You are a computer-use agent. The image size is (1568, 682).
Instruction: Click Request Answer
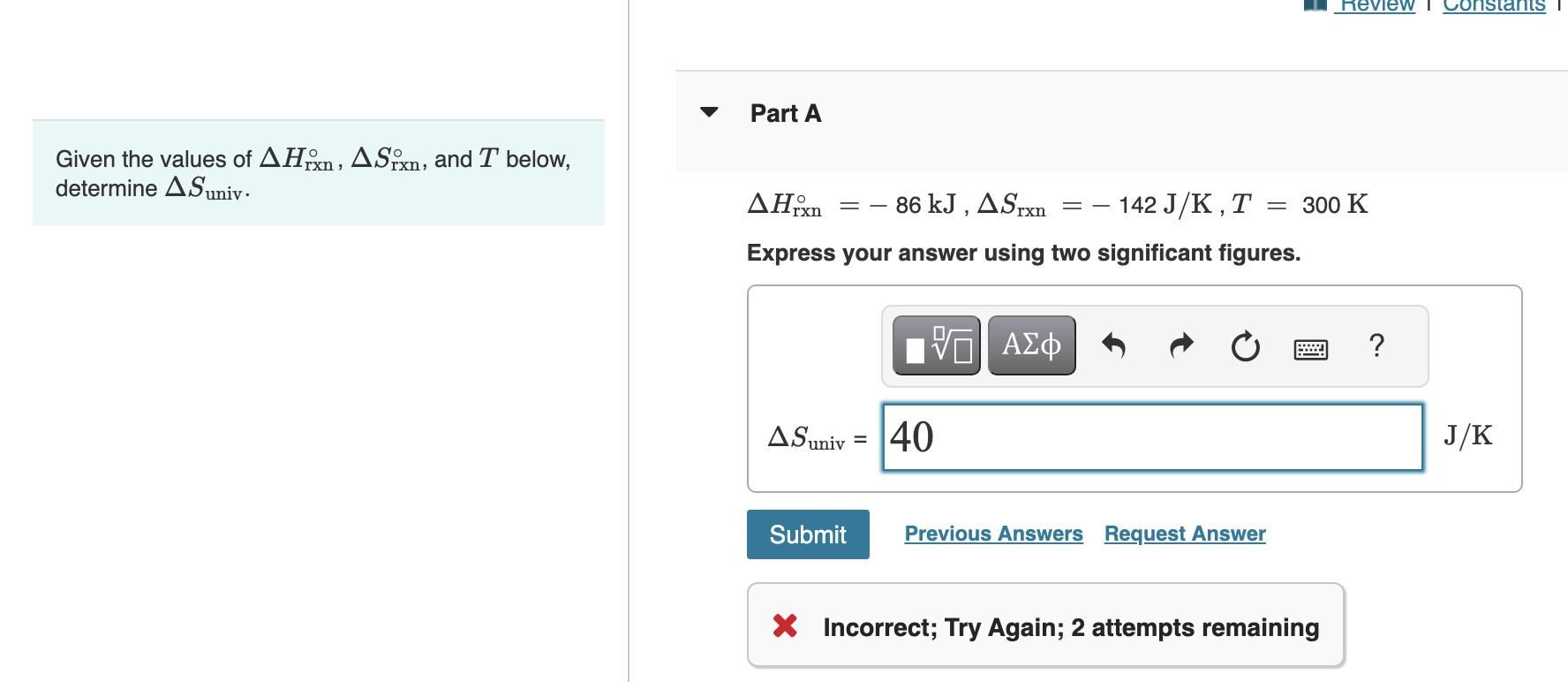1184,534
